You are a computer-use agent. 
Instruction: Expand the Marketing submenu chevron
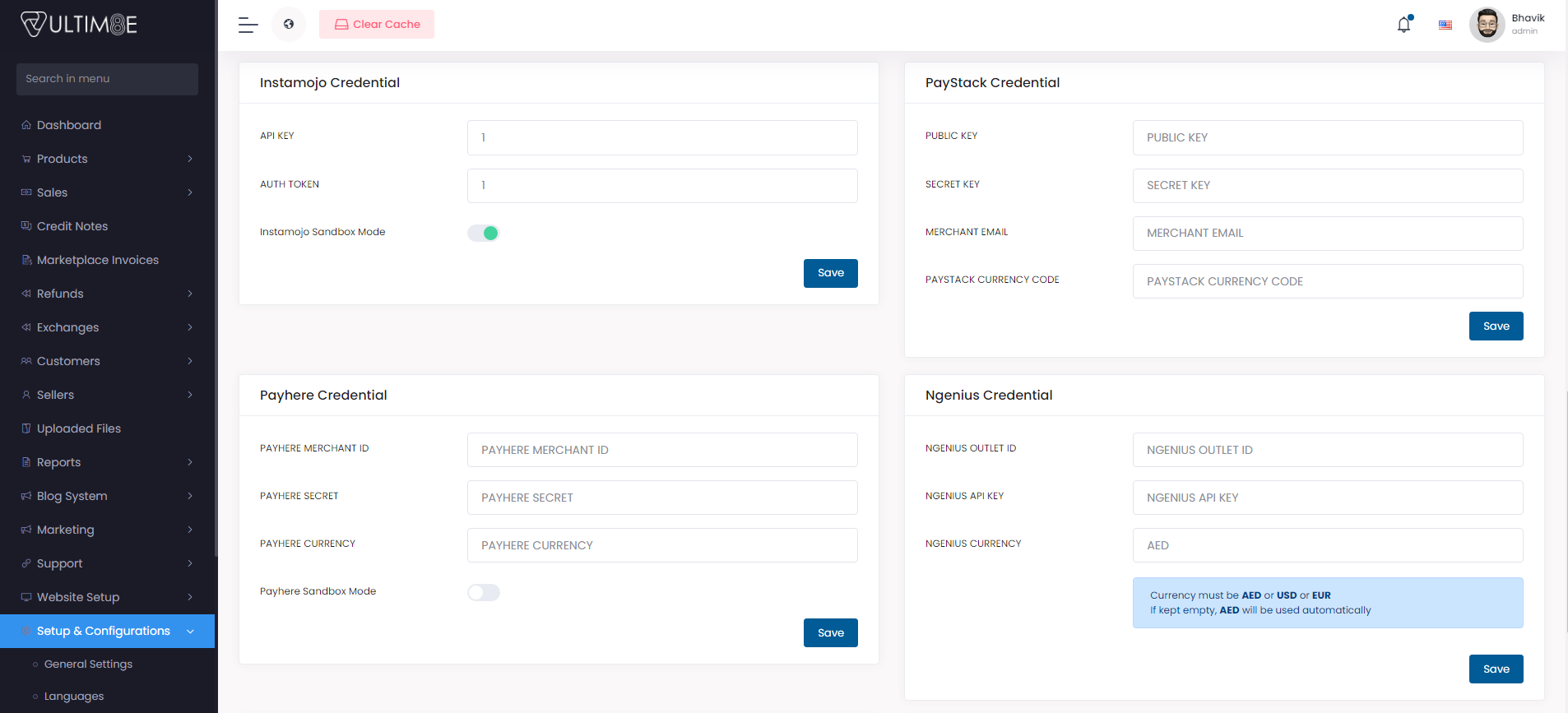pyautogui.click(x=190, y=530)
